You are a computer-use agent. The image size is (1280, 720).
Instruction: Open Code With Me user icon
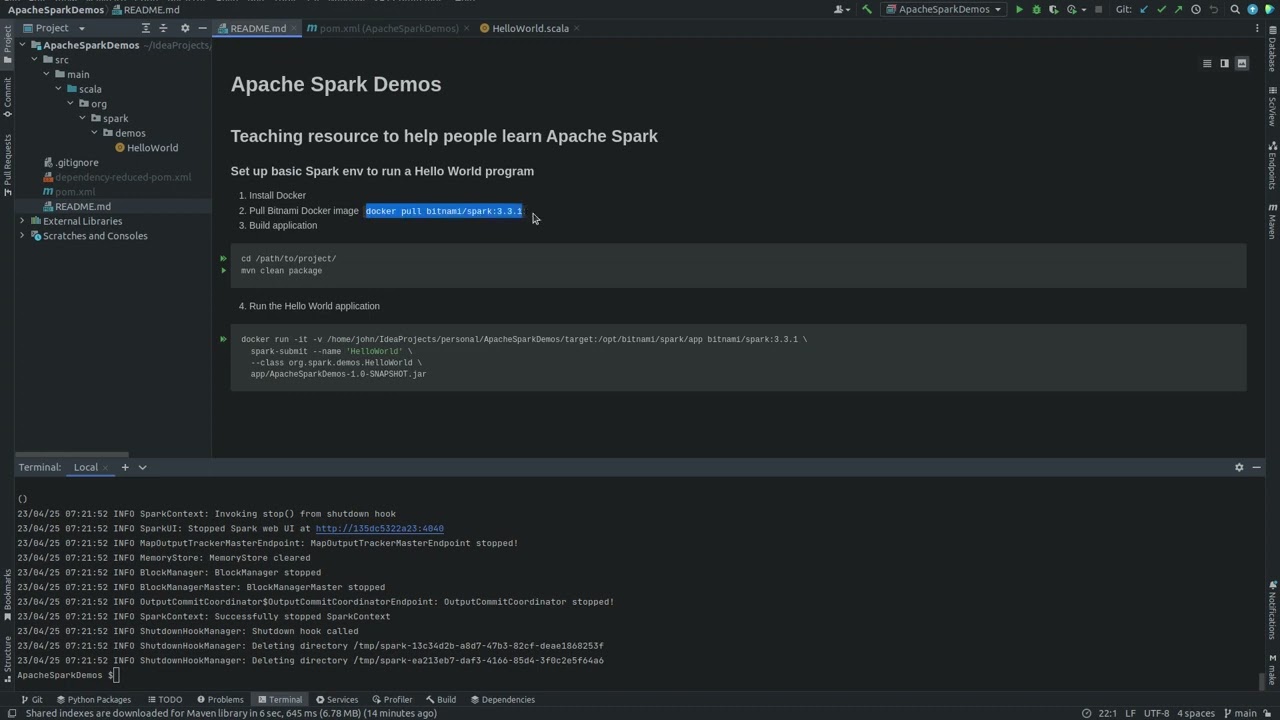(x=840, y=9)
